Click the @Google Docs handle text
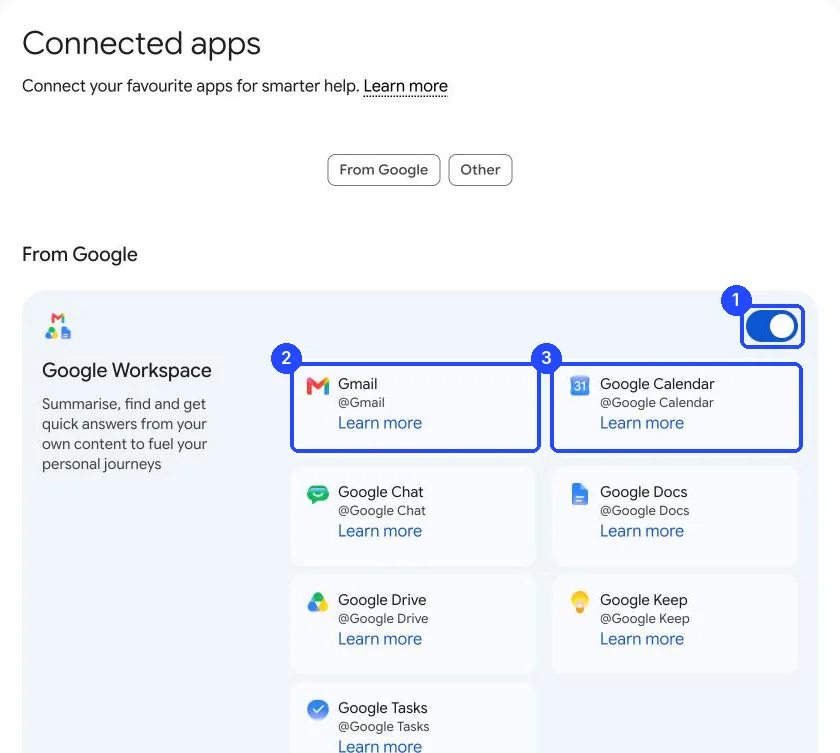This screenshot has width=840, height=753. click(x=644, y=511)
